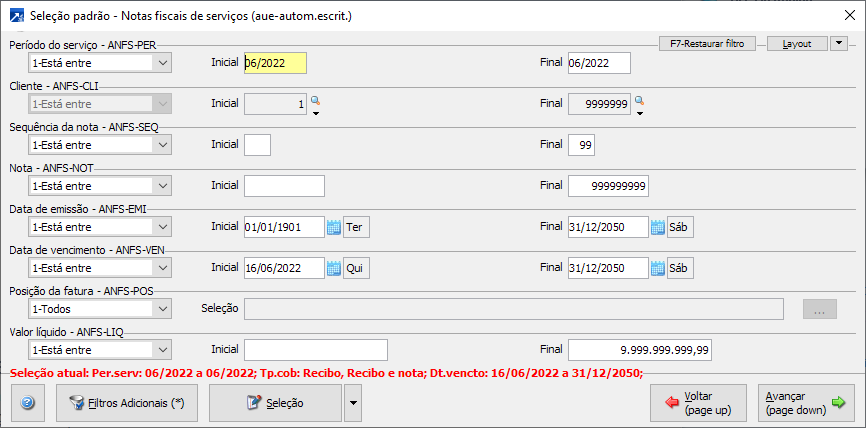Click magnifier lookup icon for Cliente Final

pos(640,101)
